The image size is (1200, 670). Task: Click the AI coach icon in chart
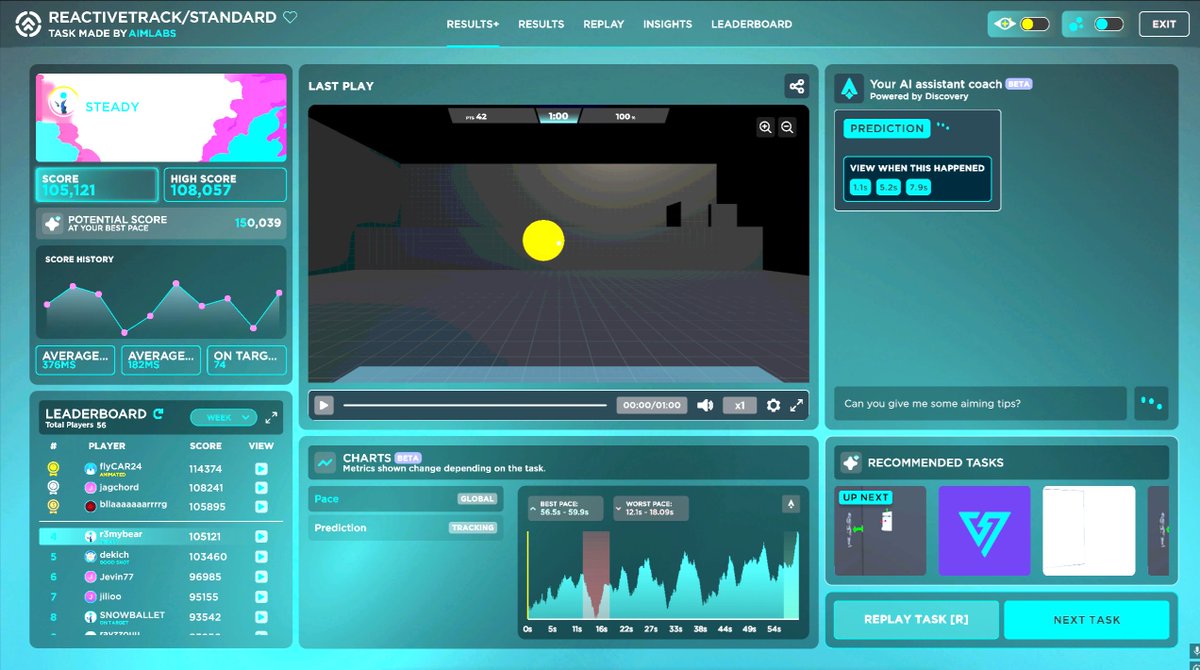(x=792, y=505)
